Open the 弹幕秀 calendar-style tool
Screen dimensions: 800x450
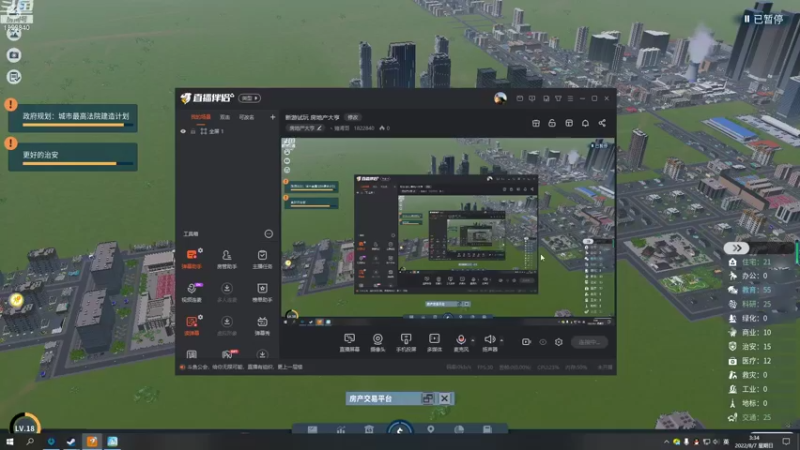coord(262,326)
